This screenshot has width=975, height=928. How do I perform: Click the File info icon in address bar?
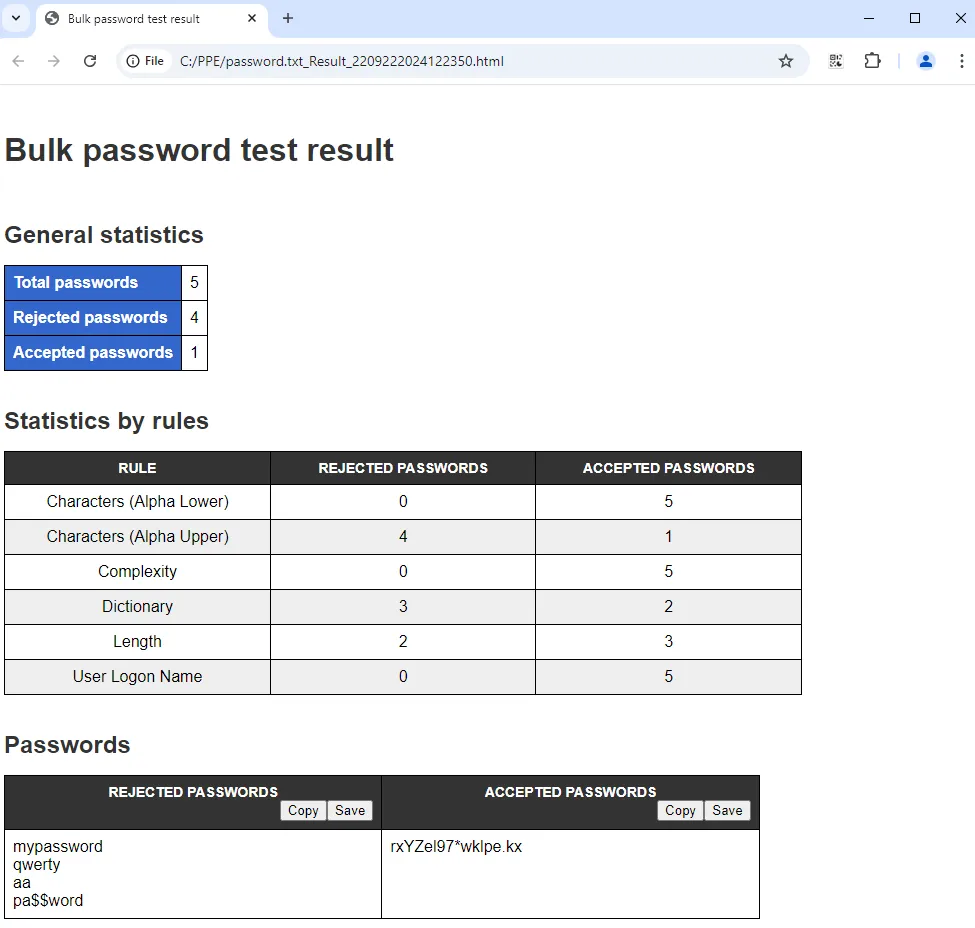point(146,61)
